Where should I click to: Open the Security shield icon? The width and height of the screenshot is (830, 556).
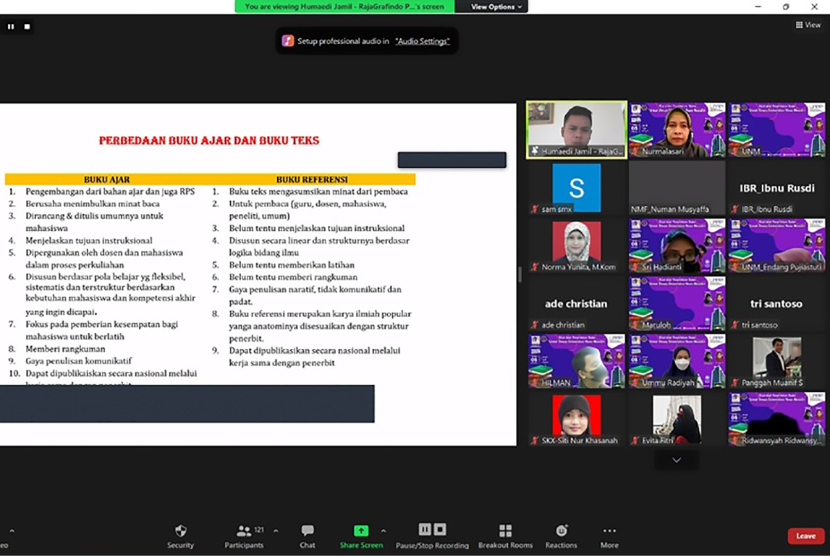click(x=181, y=531)
